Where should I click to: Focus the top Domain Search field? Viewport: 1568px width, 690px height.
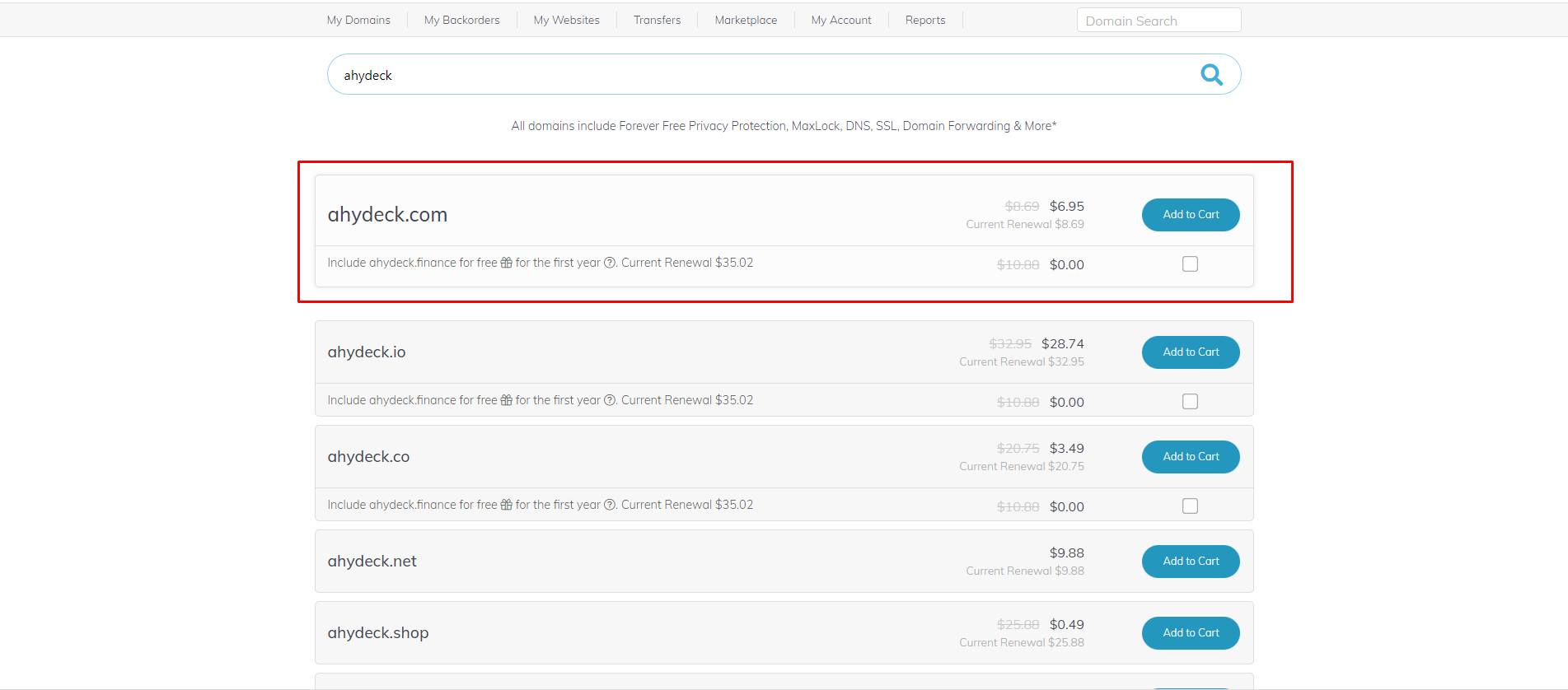1158,21
